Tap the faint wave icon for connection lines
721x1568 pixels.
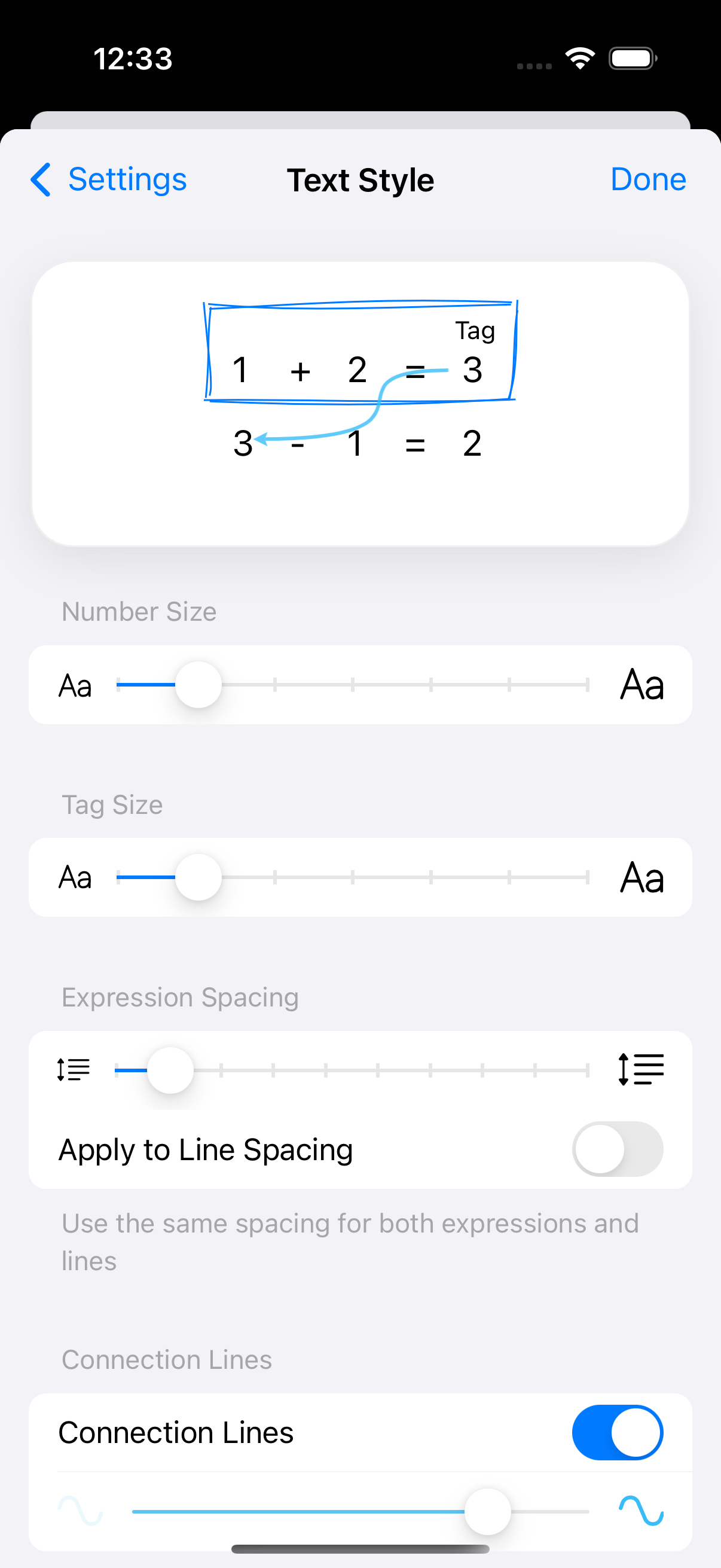tap(80, 1510)
